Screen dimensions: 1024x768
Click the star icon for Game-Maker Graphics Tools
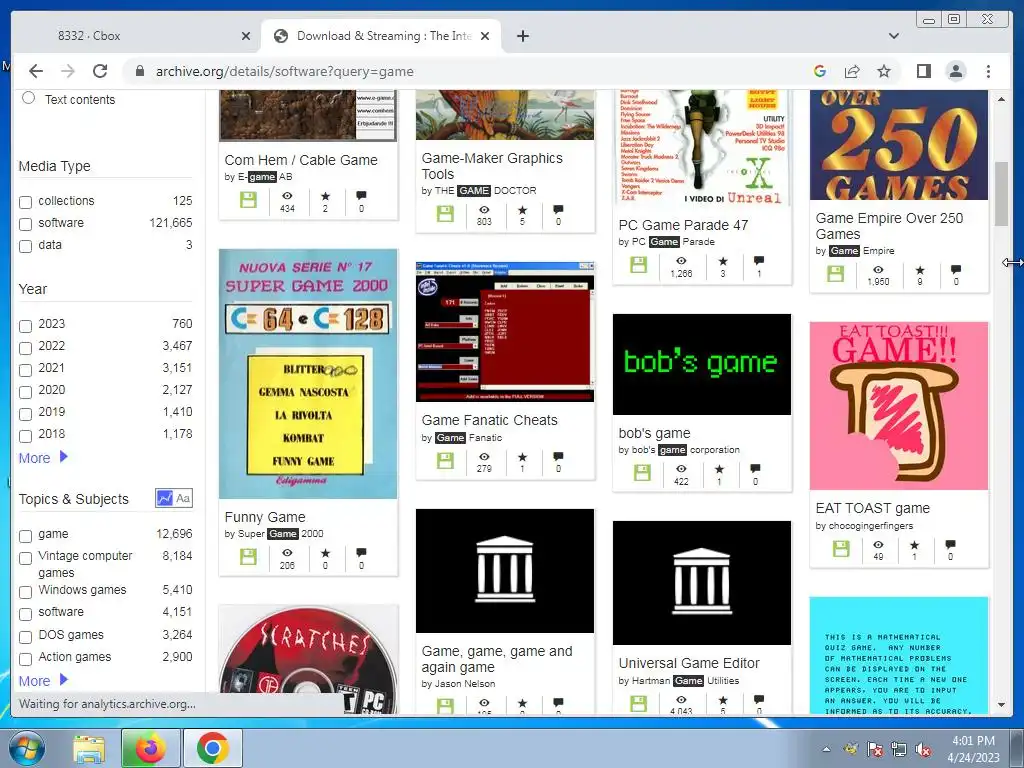[522, 210]
